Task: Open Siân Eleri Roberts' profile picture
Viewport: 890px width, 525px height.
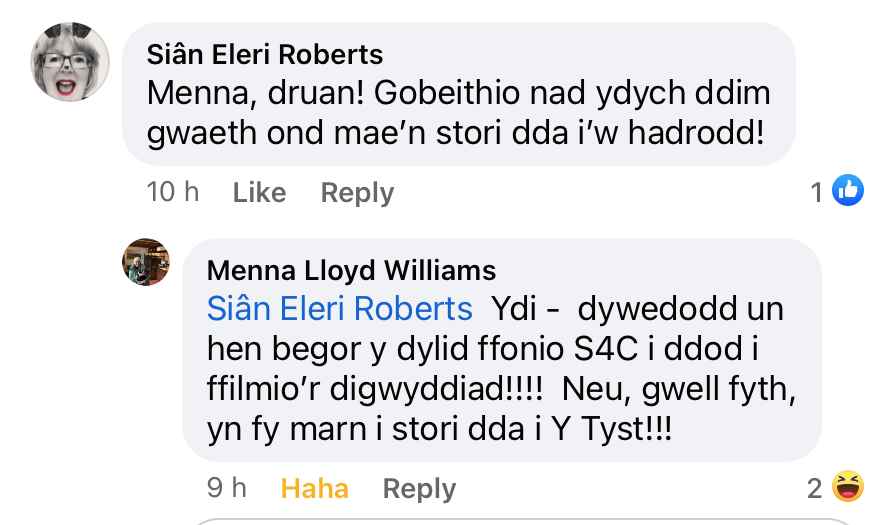Action: point(70,62)
